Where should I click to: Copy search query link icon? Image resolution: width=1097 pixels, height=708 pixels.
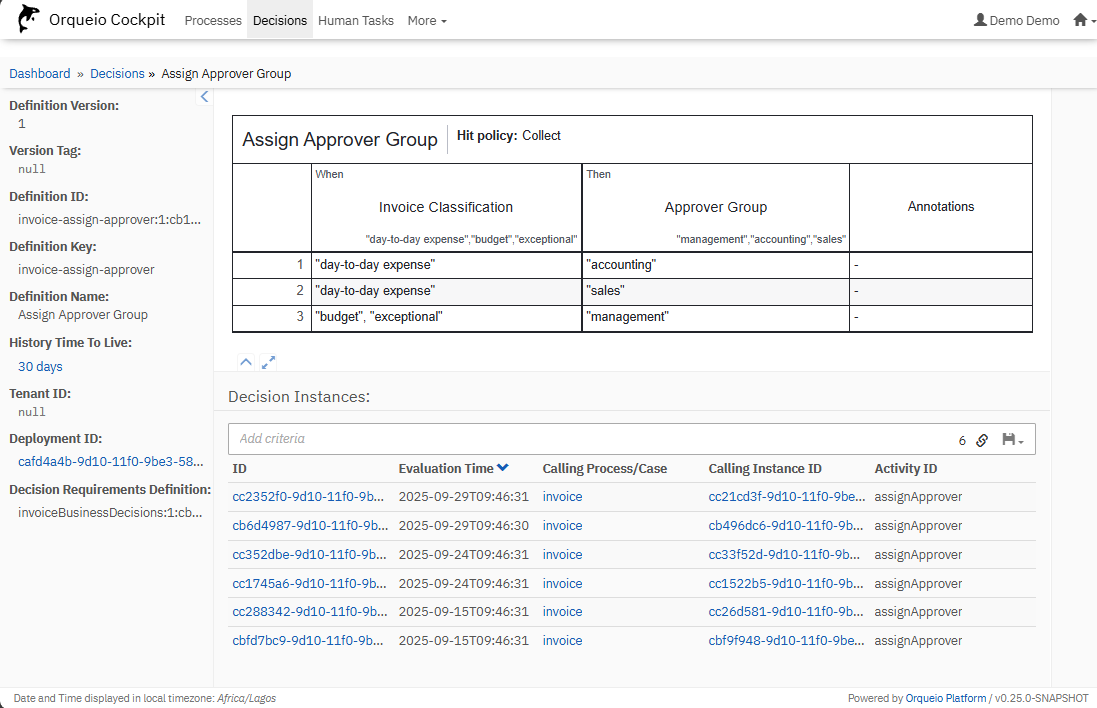pyautogui.click(x=982, y=440)
